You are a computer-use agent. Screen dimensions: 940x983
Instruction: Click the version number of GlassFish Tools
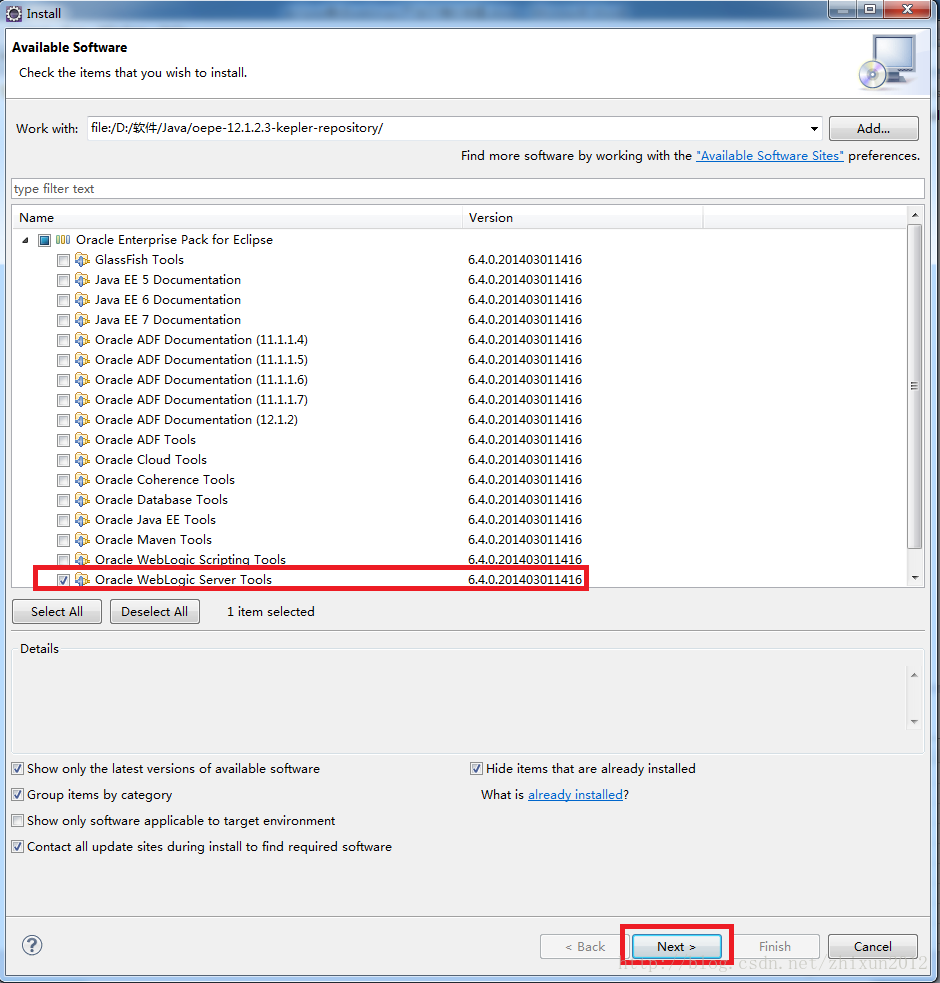[x=525, y=260]
